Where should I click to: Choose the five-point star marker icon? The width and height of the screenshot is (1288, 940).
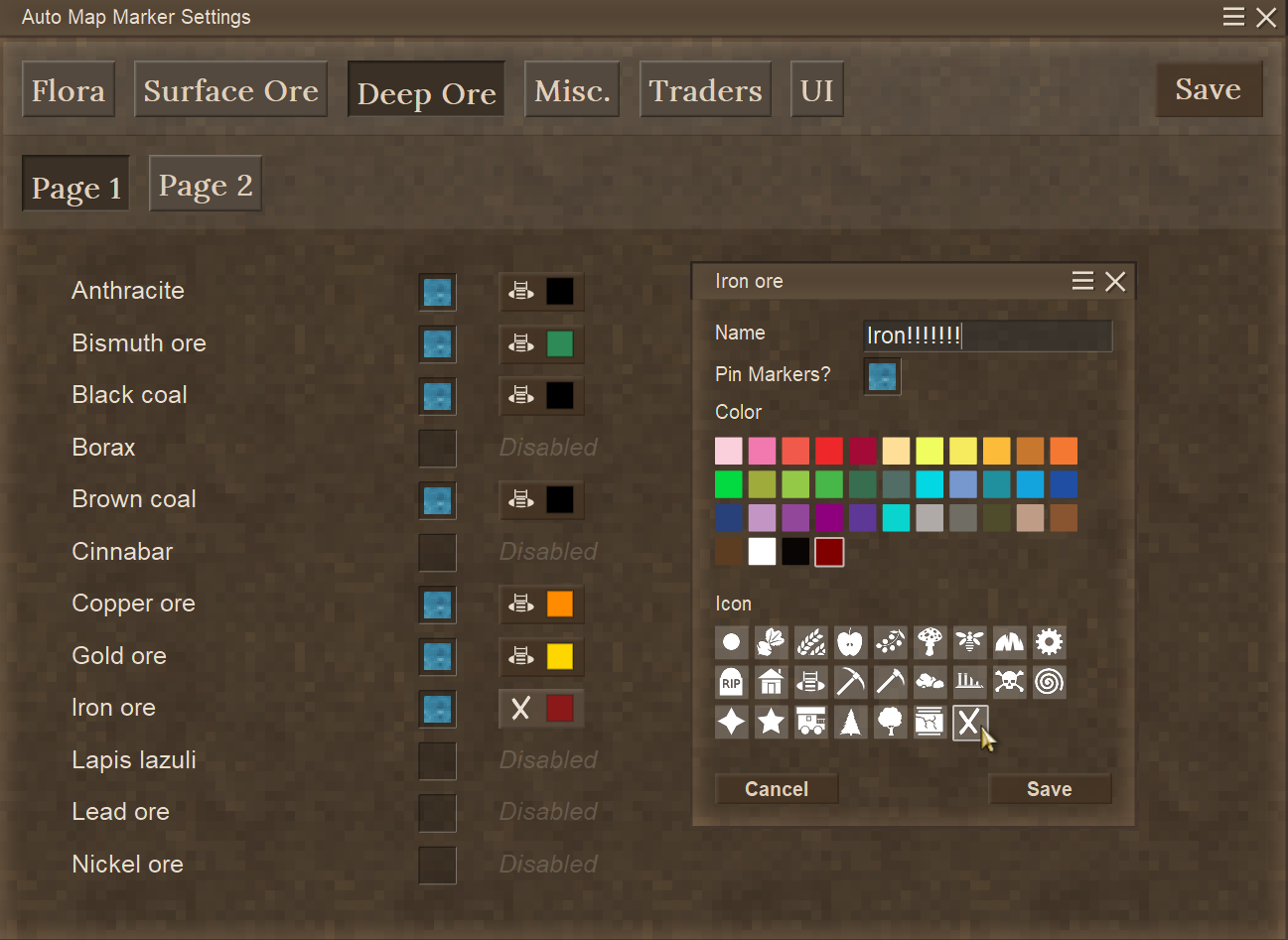pos(772,722)
